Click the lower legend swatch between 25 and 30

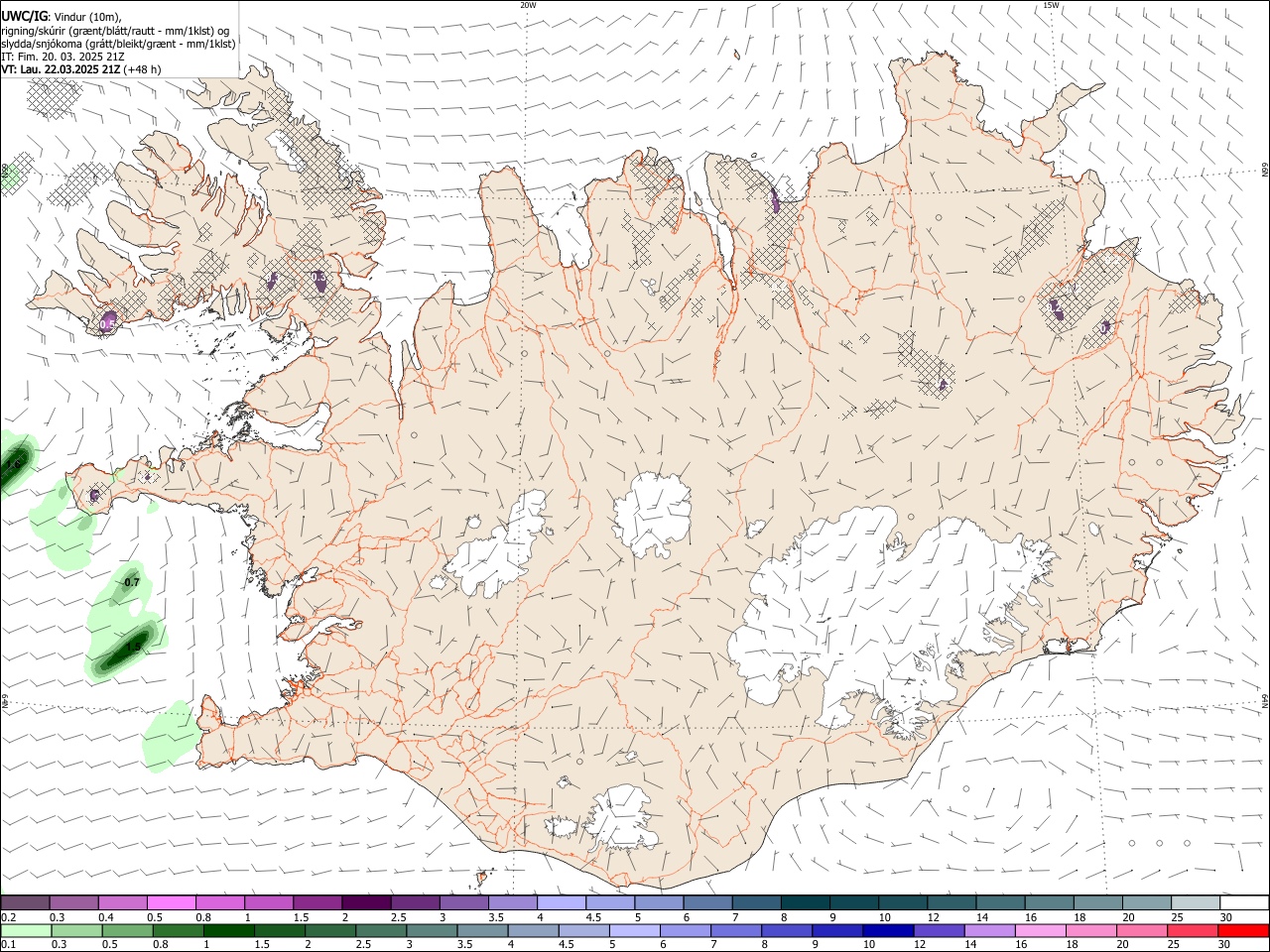click(x=1192, y=930)
